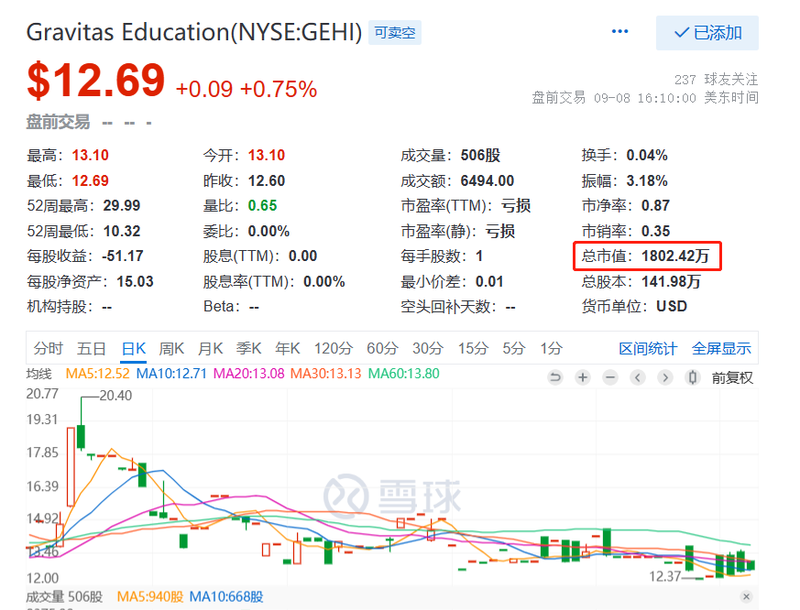Click the chart reset (undo arrow) icon
800x610 pixels.
coord(556,378)
